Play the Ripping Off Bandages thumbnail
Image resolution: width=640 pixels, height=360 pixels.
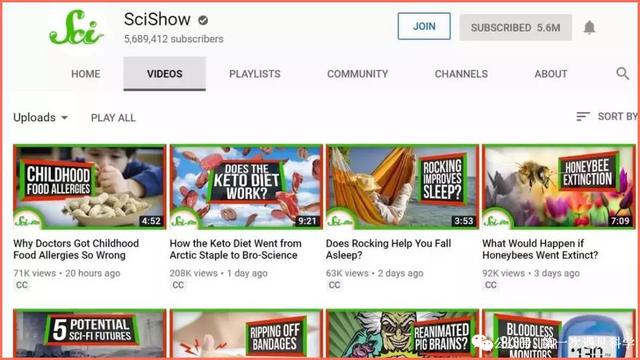click(246, 333)
